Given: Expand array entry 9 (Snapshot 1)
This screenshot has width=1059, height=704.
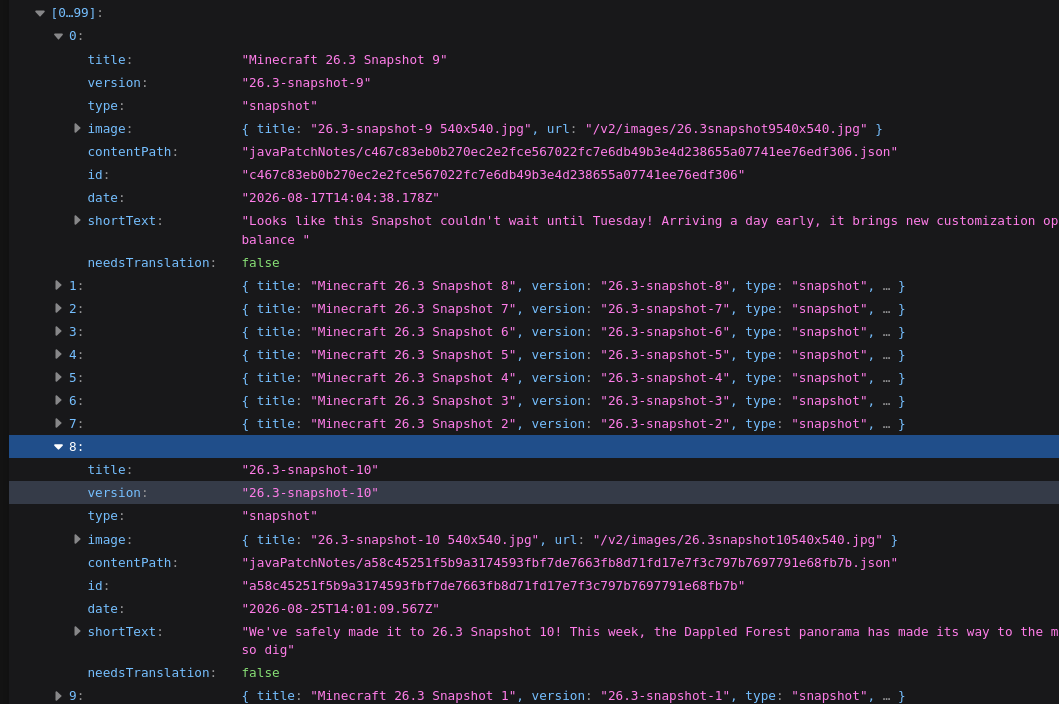Looking at the screenshot, I should point(58,695).
